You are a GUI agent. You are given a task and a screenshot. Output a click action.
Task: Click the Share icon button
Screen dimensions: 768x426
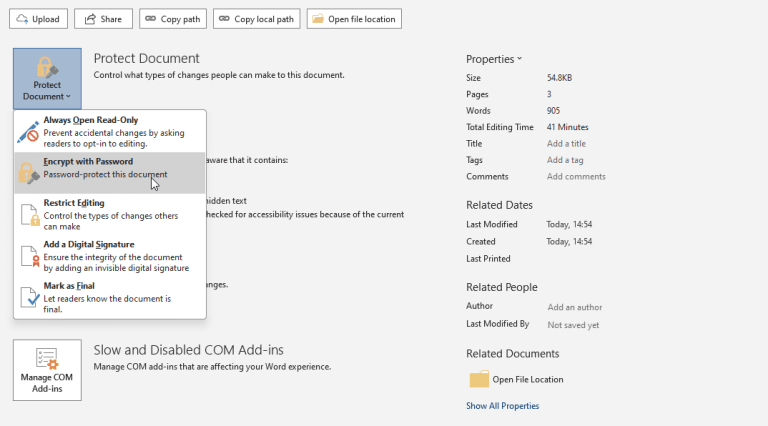pyautogui.click(x=89, y=19)
